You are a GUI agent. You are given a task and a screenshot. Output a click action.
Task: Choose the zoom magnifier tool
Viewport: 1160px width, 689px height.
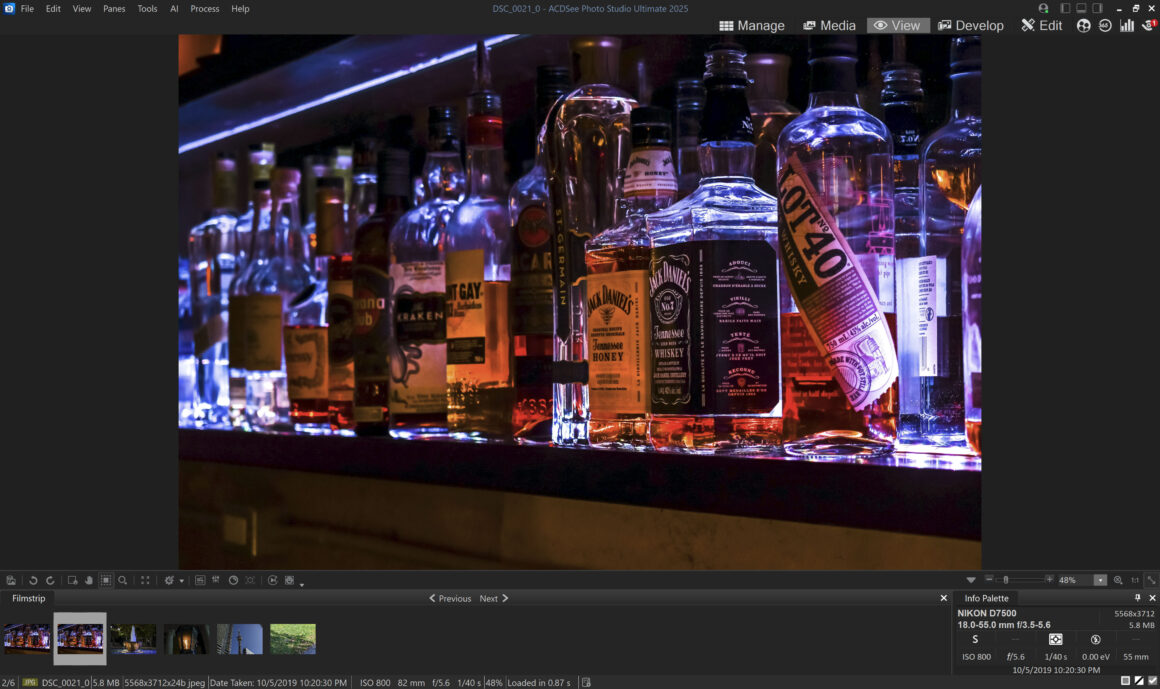pyautogui.click(x=123, y=581)
